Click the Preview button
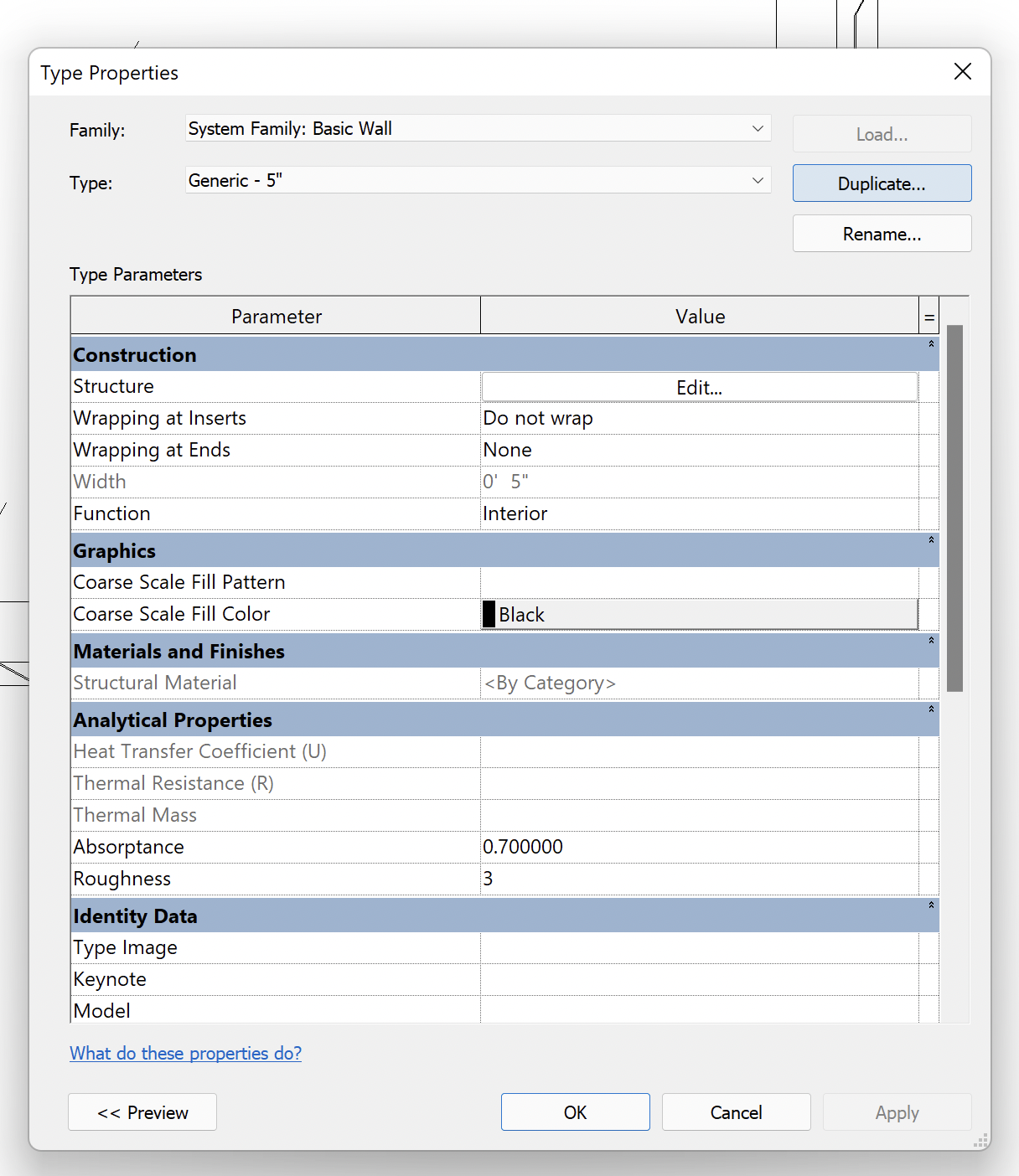Screen dimensions: 1019x1176 [142, 1112]
